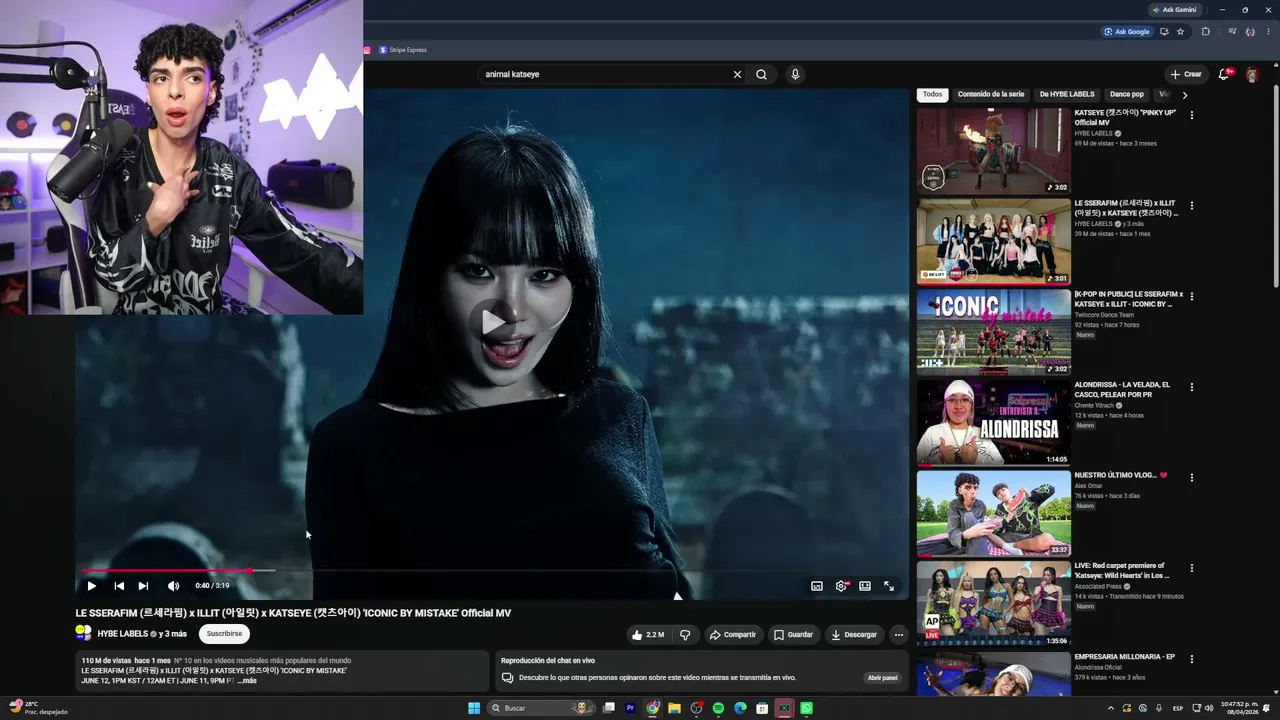The height and width of the screenshot is (720, 1280).
Task: Open Premiere Pro from the taskbar
Action: click(x=630, y=708)
